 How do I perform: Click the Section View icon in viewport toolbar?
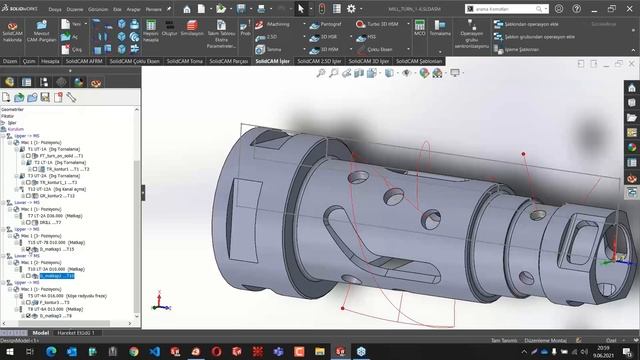click(359, 73)
